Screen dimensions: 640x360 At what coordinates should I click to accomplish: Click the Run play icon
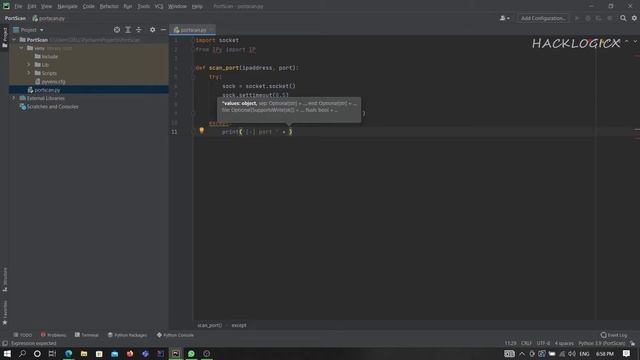pyautogui.click(x=577, y=18)
